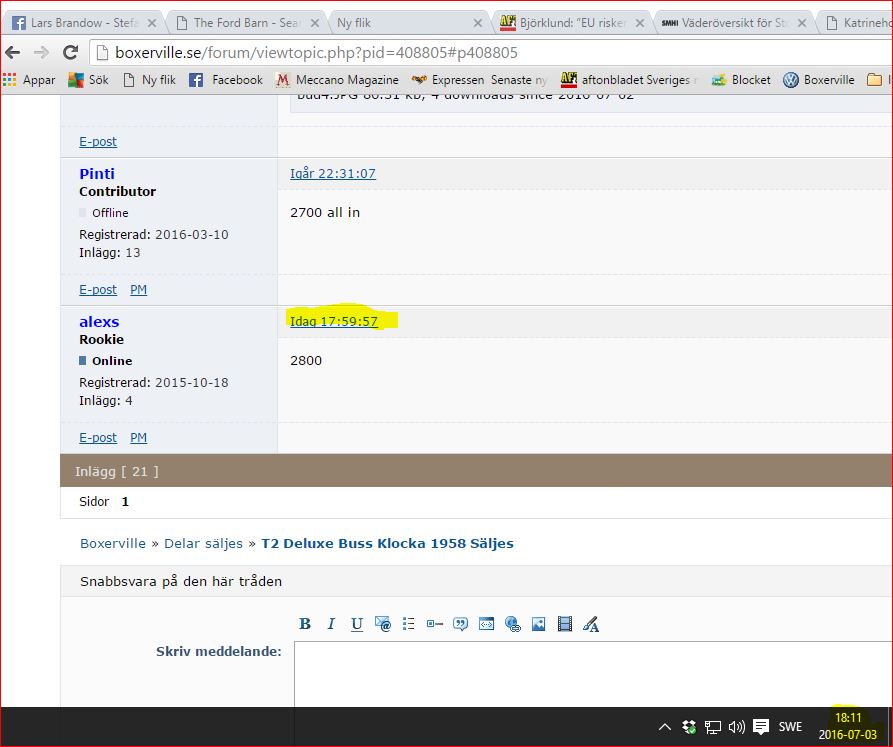Open Delar säljes in breadcrumb

[x=203, y=543]
